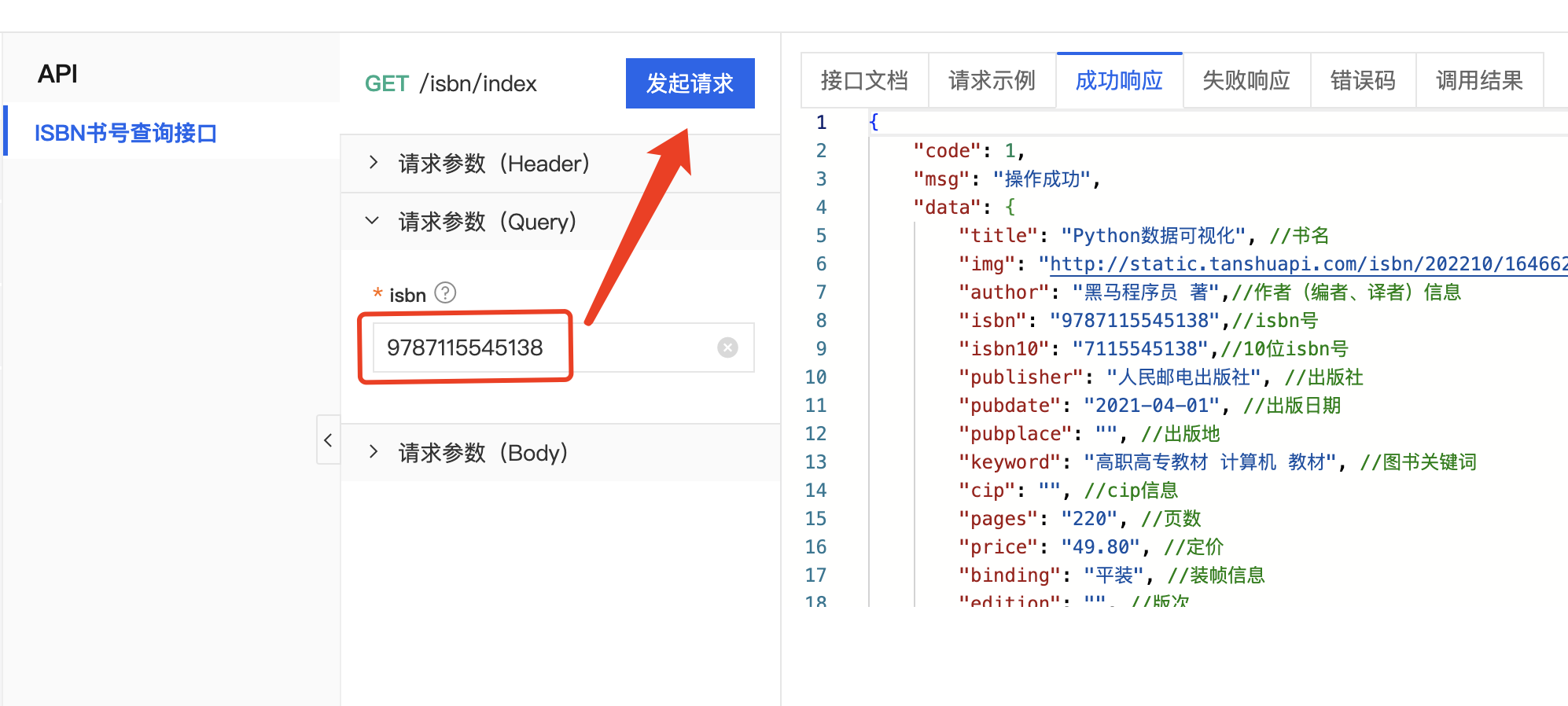Open the 失败响应 tab
This screenshot has width=1568, height=706.
[1246, 80]
